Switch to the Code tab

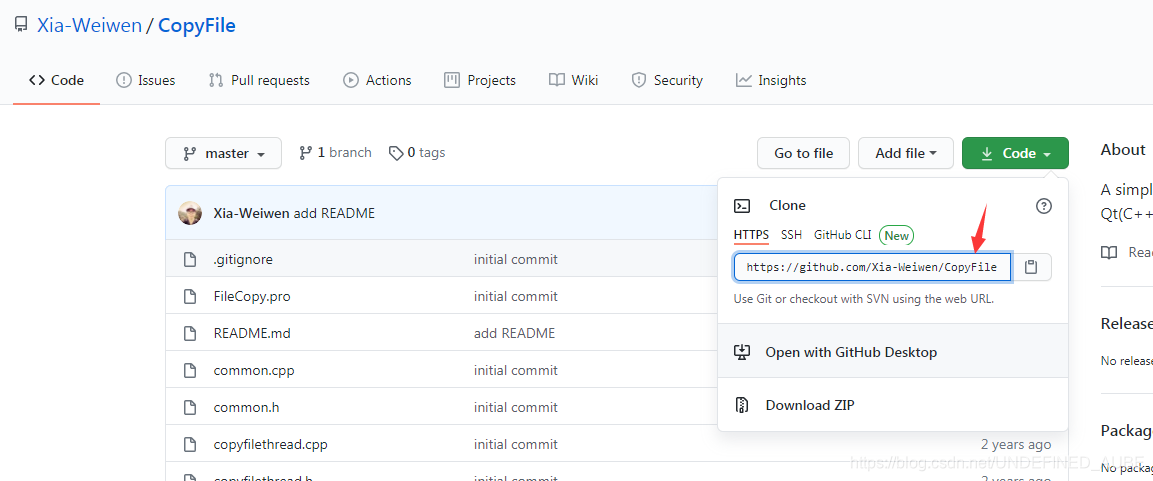pyautogui.click(x=57, y=80)
